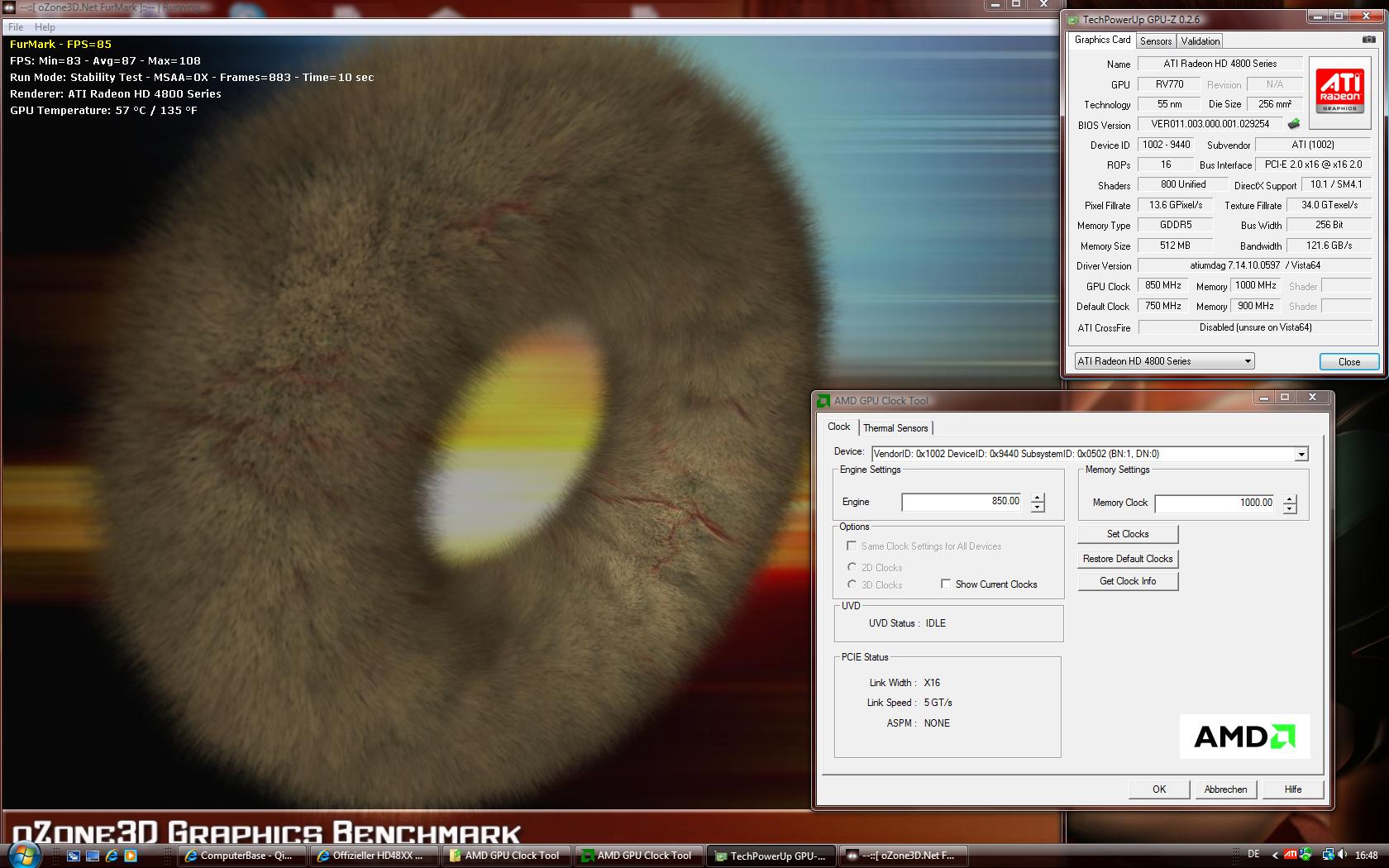Click the GPU-Z screenshot camera icon

[x=1369, y=39]
